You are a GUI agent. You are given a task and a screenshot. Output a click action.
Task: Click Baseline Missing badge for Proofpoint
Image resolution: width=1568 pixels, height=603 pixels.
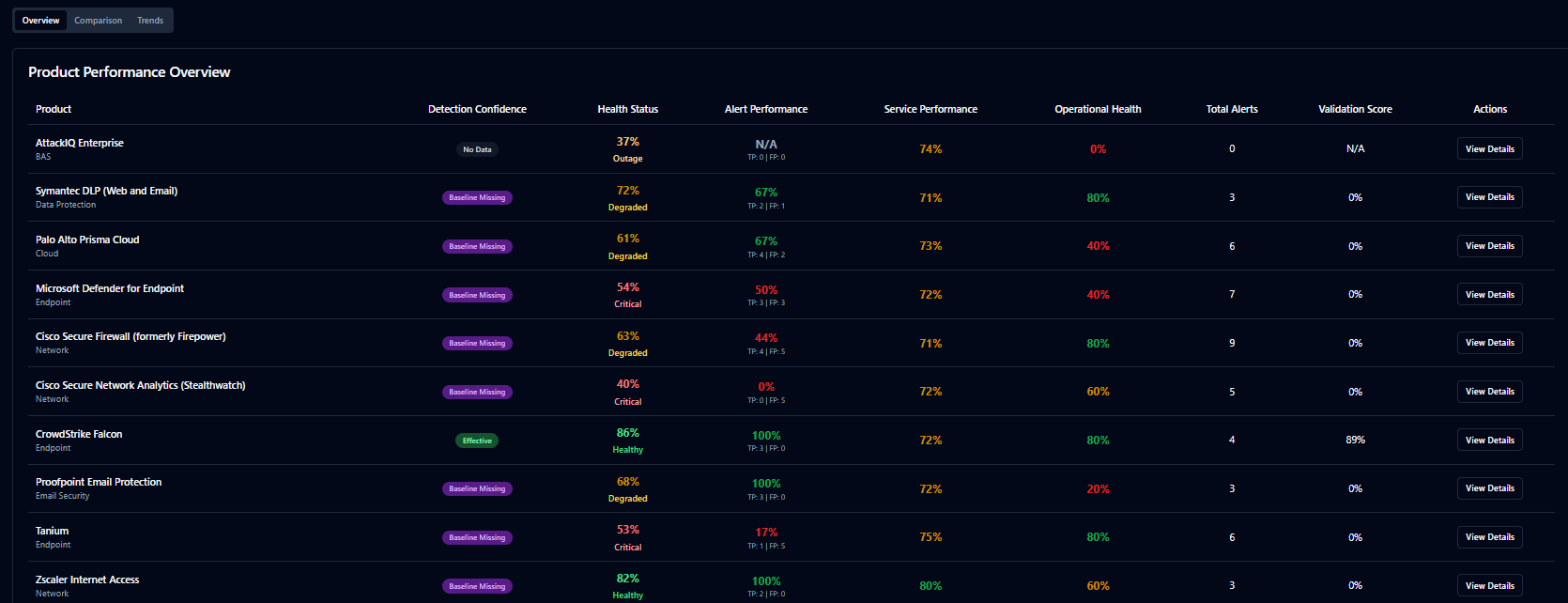477,488
